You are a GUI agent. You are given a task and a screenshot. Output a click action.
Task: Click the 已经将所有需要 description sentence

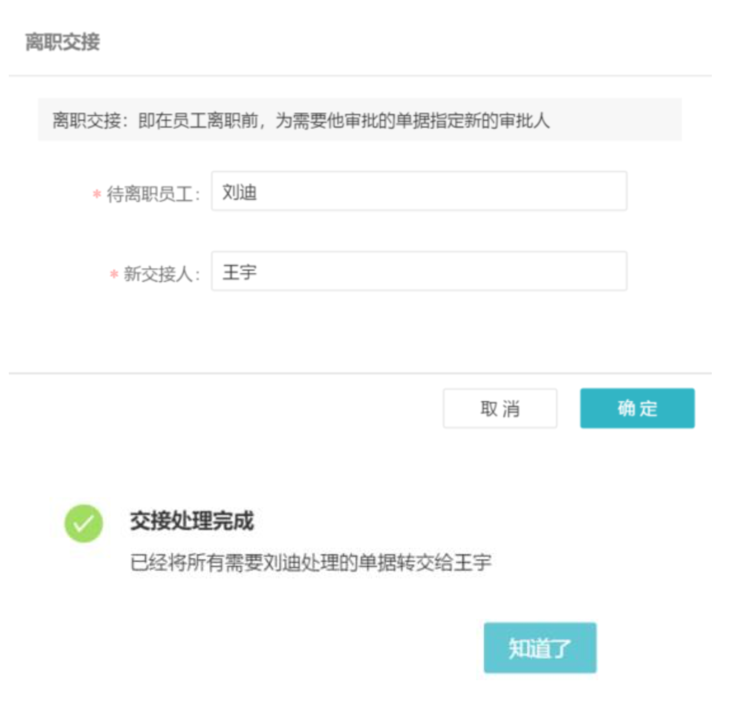[310, 563]
